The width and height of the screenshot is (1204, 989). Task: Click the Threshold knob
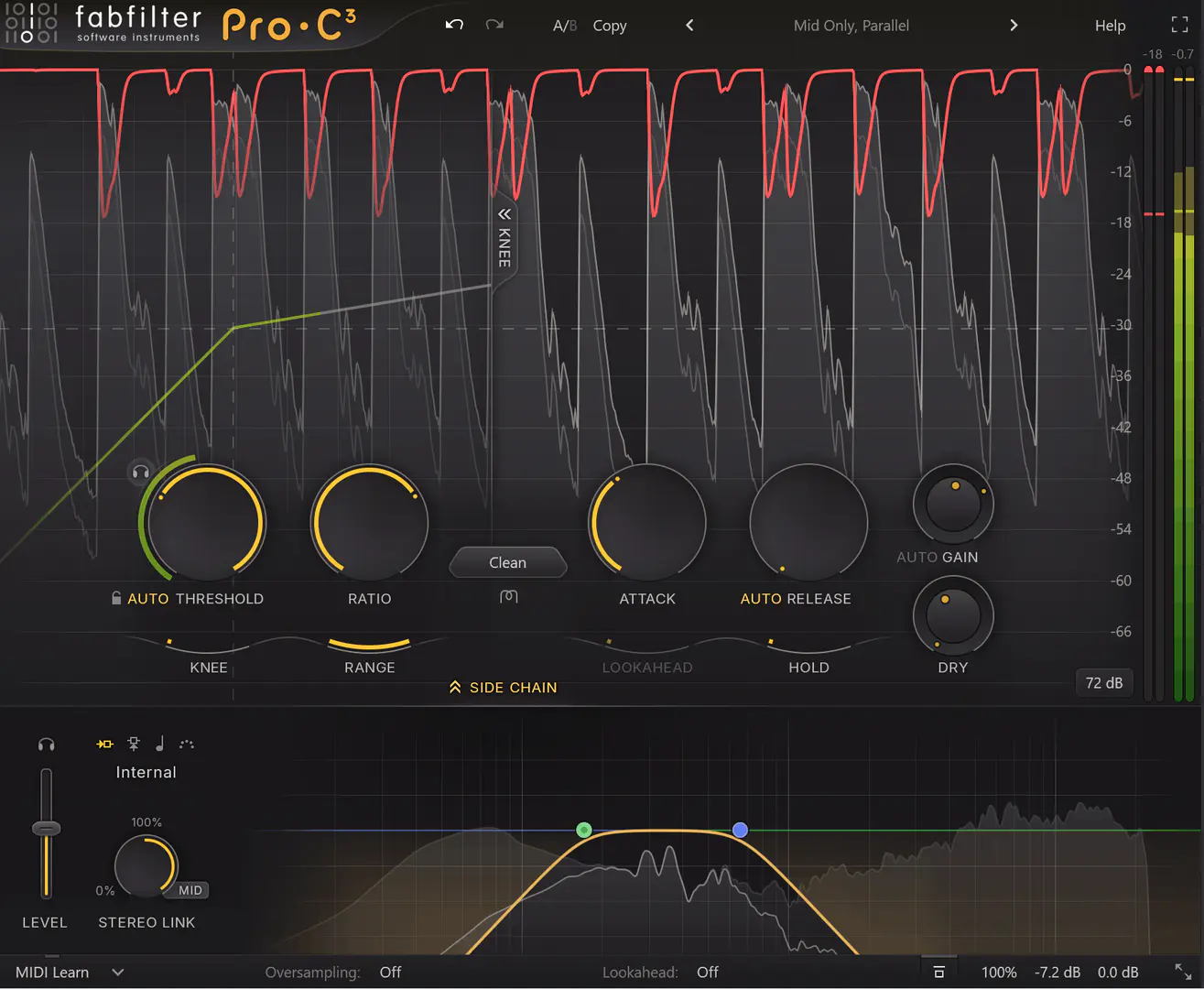[x=207, y=523]
